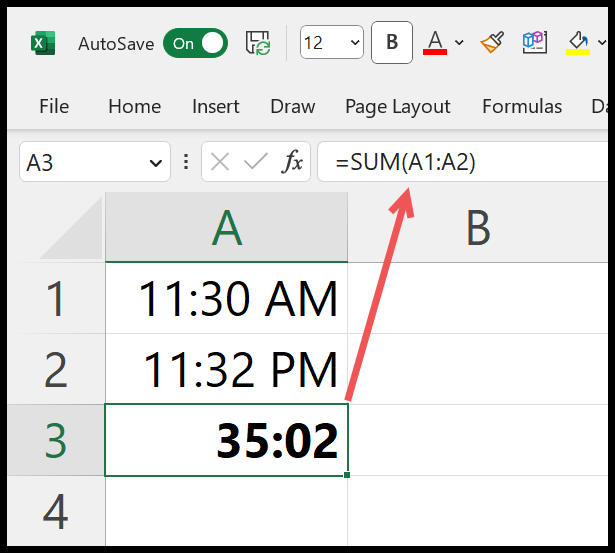Expand the Name Box dropdown chevron

(156, 163)
